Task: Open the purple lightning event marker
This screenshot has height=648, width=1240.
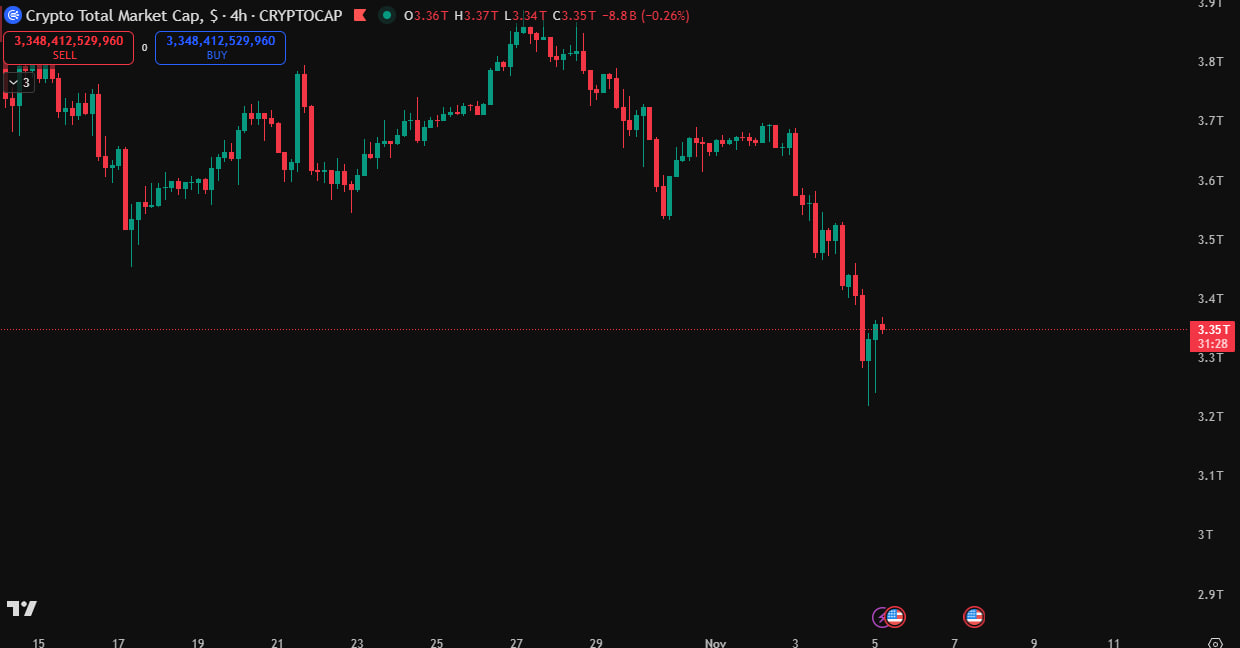Action: (880, 617)
